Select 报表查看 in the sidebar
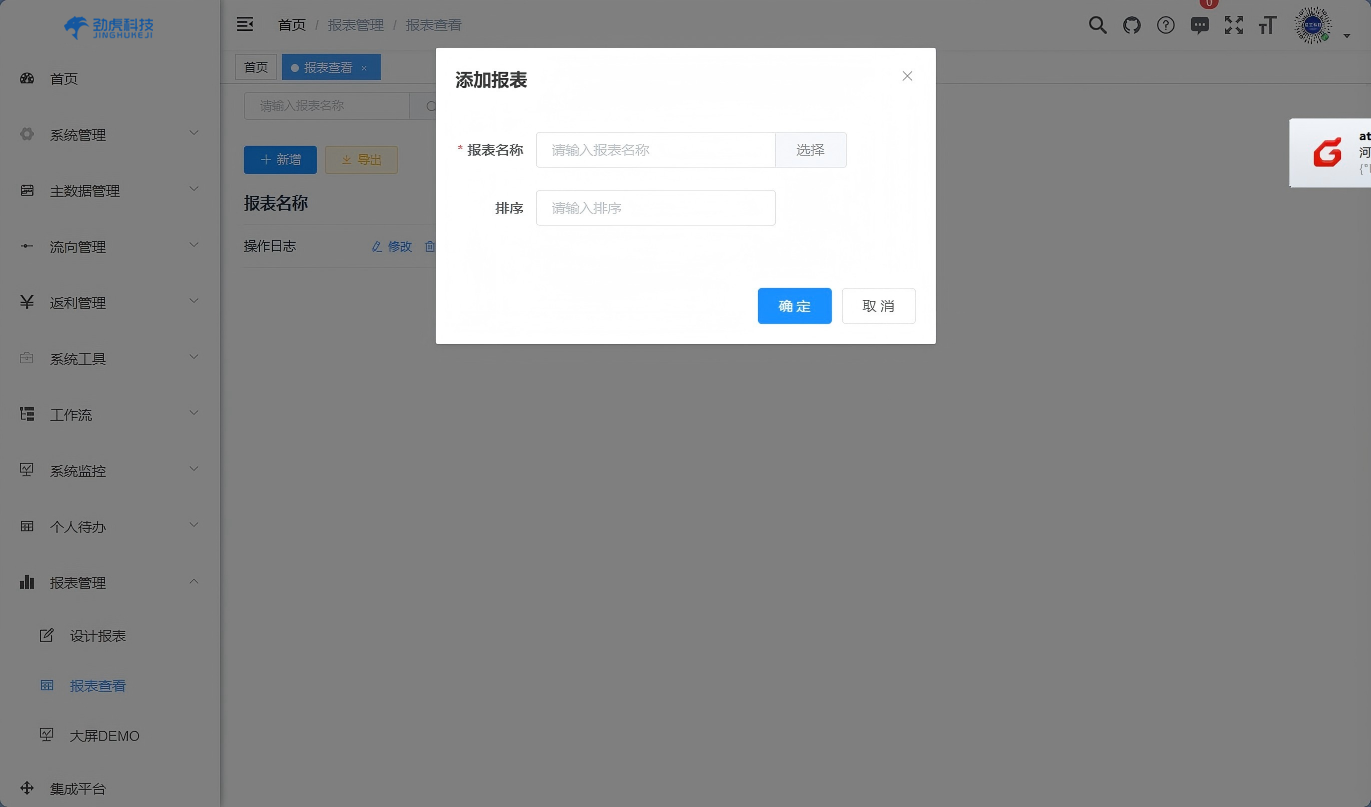Screen dimensions: 1371x807 click(x=97, y=686)
